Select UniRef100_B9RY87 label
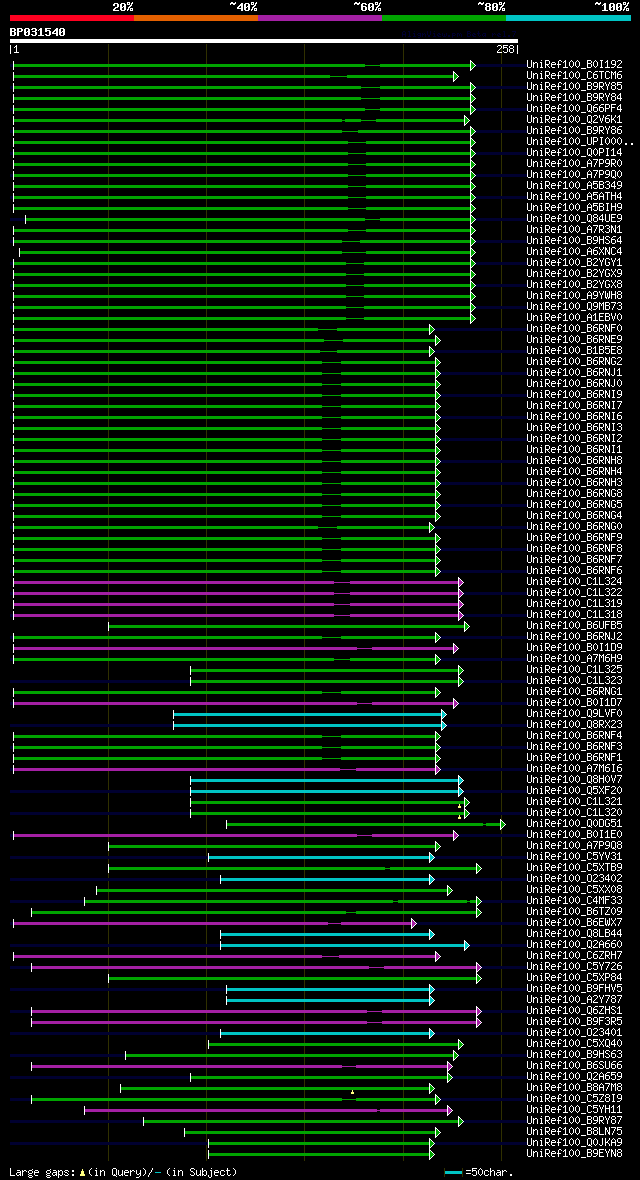Image resolution: width=640 pixels, height=1180 pixels. coord(574,1119)
